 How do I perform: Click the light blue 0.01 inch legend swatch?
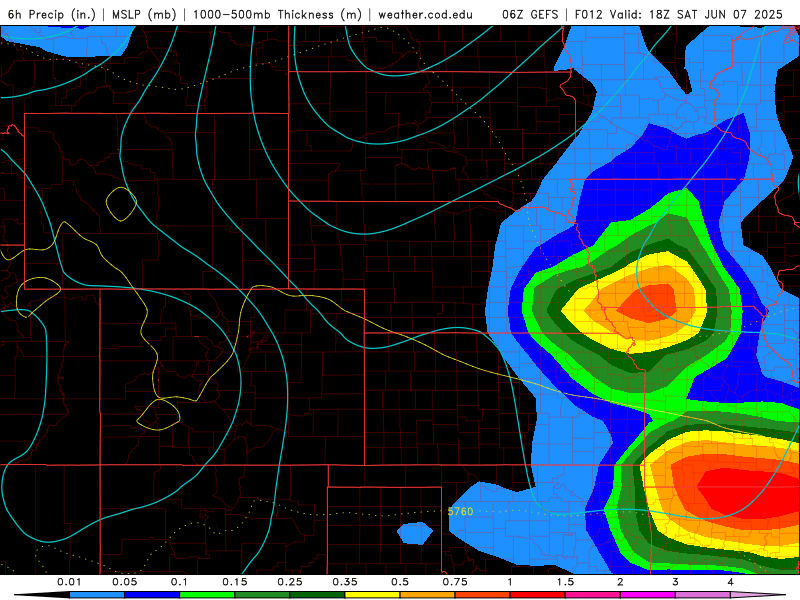coord(97,595)
